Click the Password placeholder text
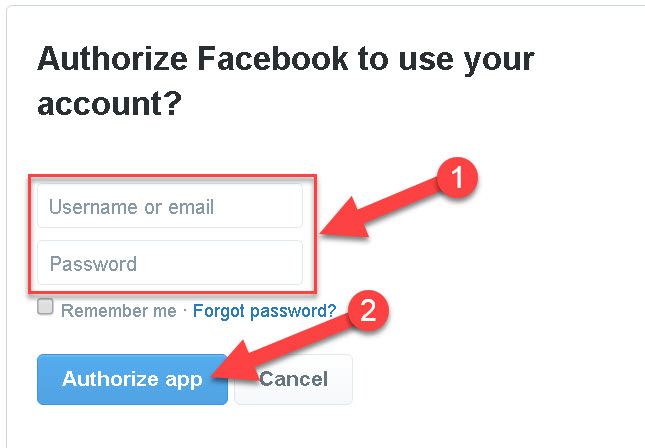This screenshot has height=448, width=645. tap(93, 264)
